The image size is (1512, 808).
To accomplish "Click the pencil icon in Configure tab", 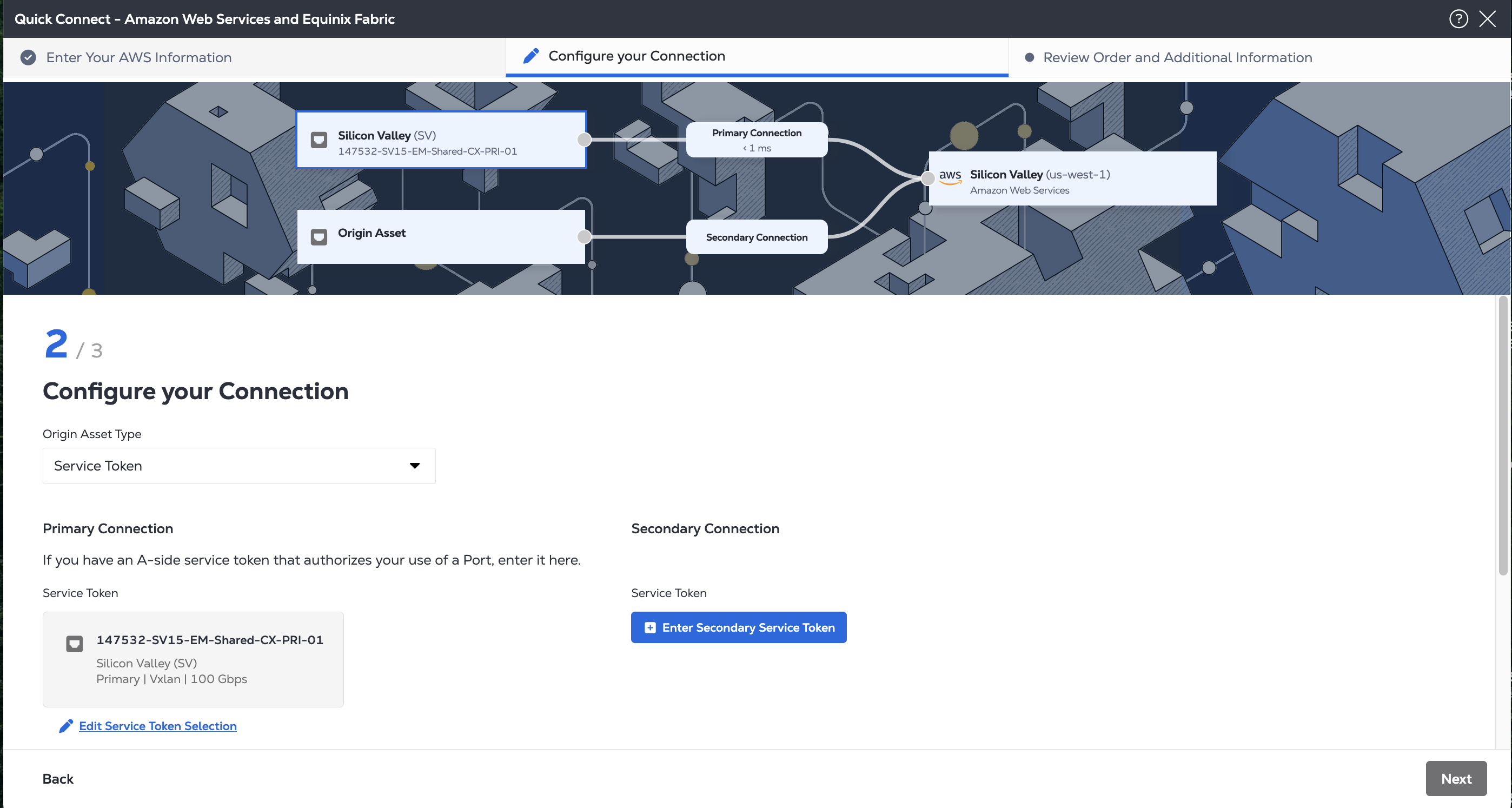I will pyautogui.click(x=531, y=56).
